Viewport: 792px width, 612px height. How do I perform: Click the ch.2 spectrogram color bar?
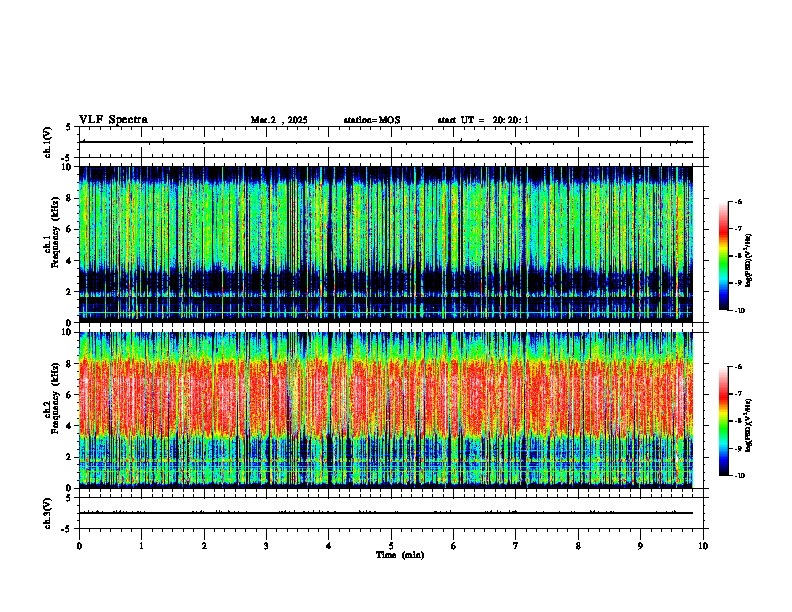point(723,421)
